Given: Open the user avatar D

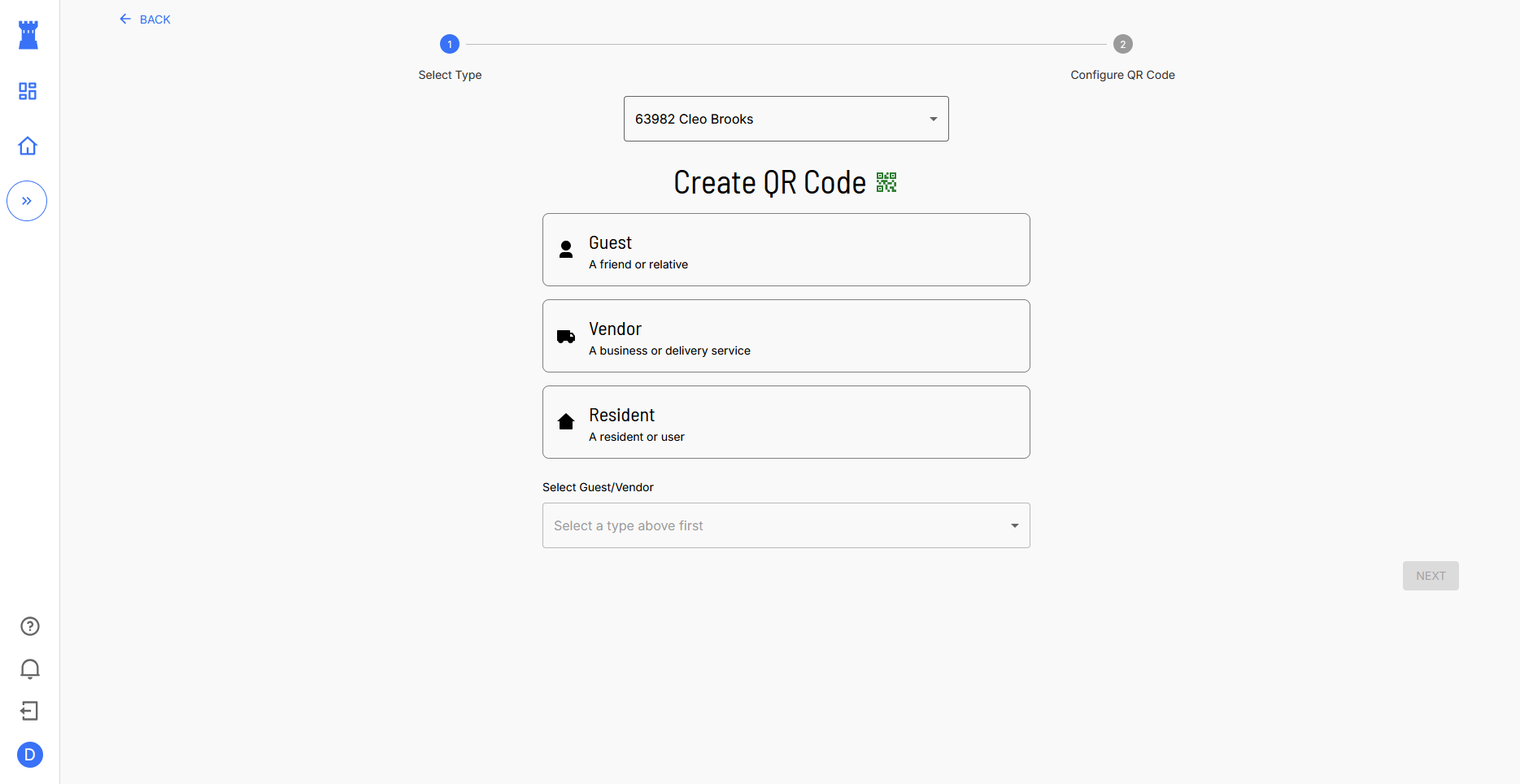Looking at the screenshot, I should pyautogui.click(x=30, y=755).
